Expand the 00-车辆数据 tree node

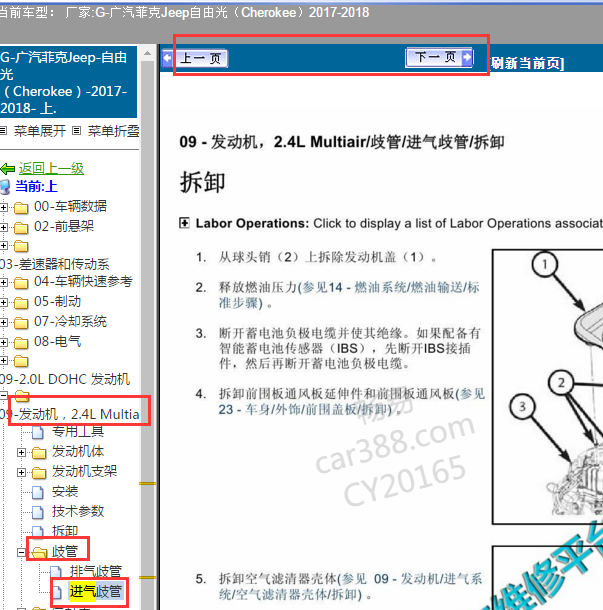tap(4, 208)
